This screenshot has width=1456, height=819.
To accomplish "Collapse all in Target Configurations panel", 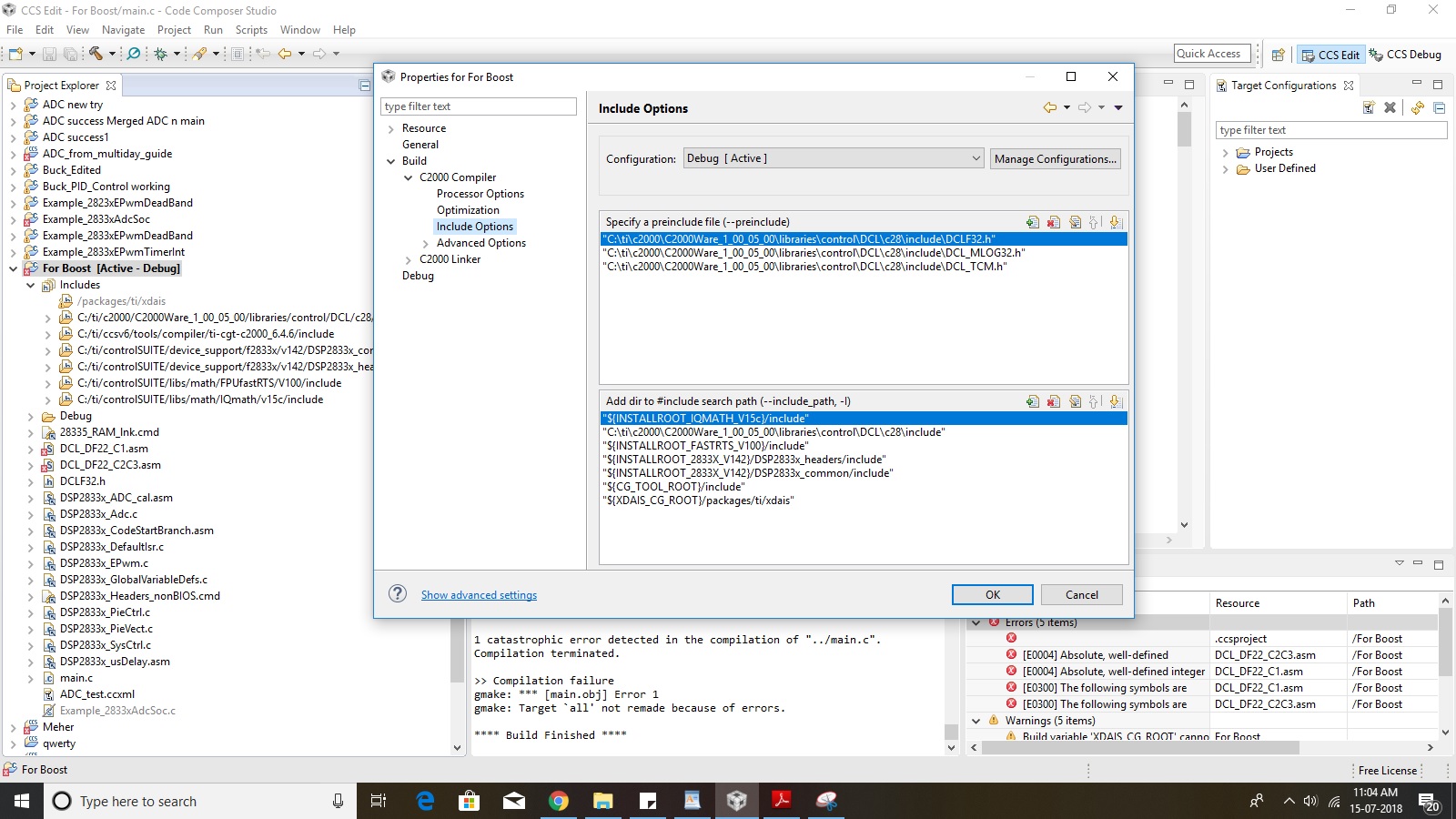I will (x=1440, y=107).
